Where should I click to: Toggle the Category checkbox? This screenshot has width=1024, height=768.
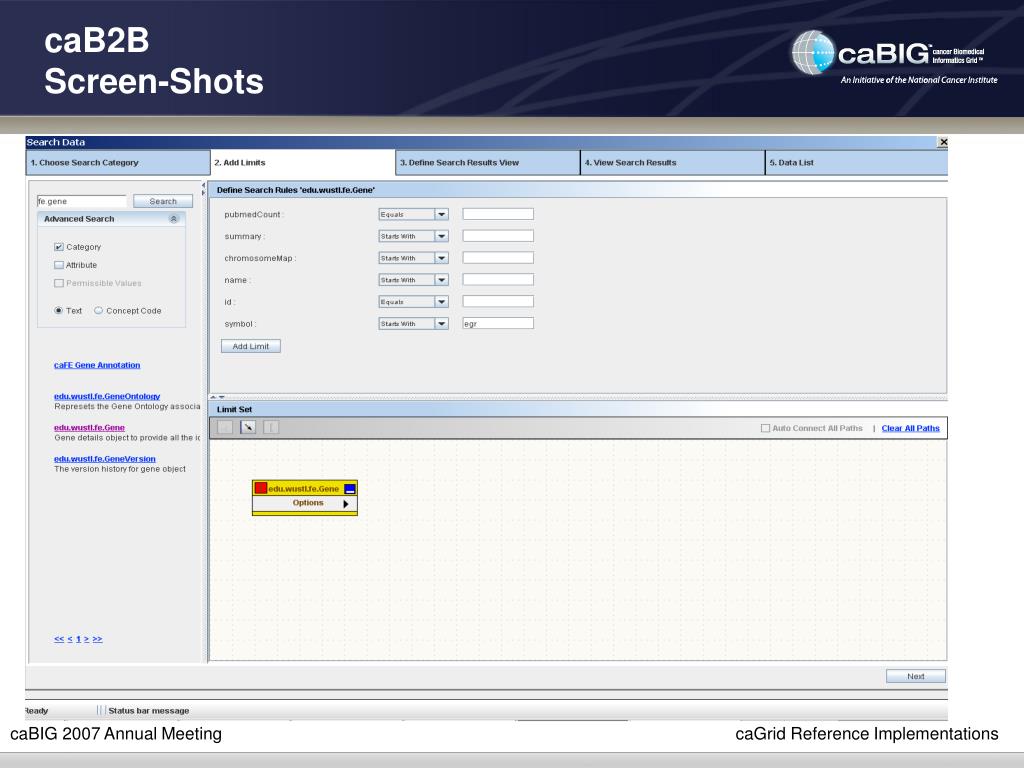(x=59, y=247)
